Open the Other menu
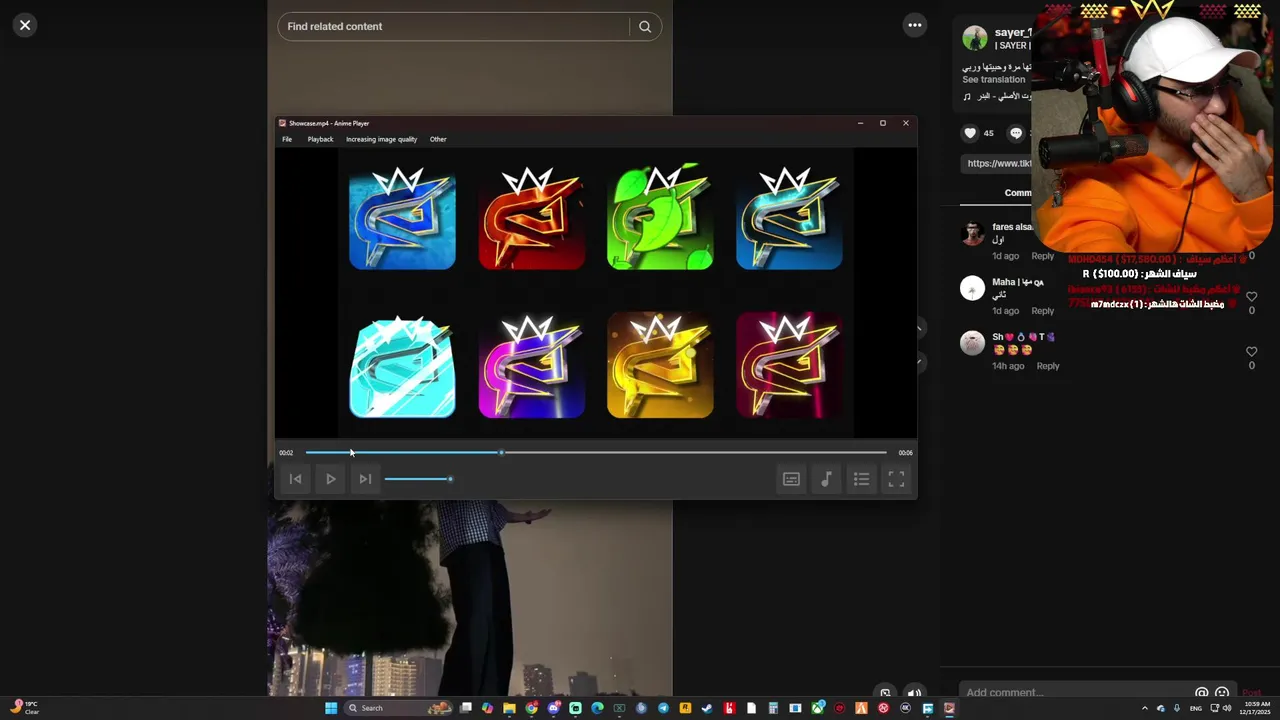Viewport: 1280px width, 720px height. (x=438, y=139)
